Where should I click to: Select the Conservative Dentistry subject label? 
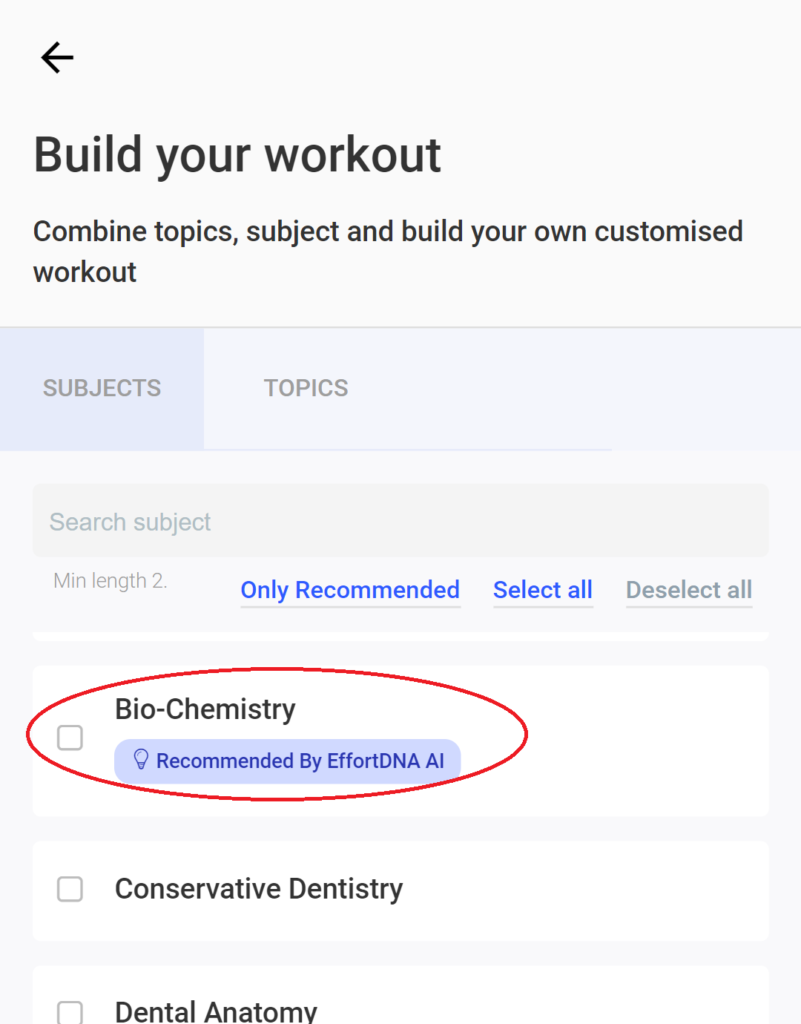point(259,889)
